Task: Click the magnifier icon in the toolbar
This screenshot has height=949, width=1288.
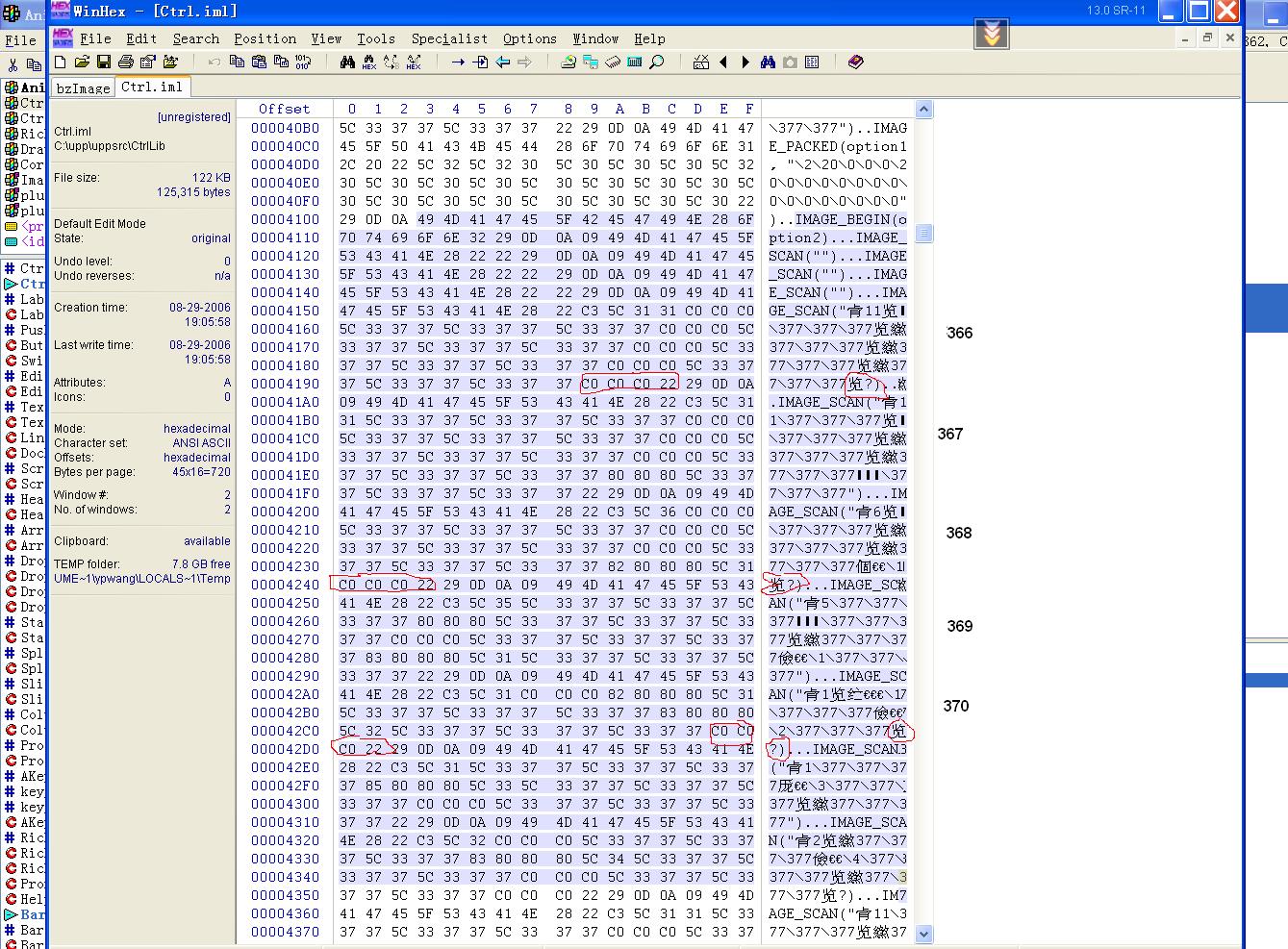Action: tap(657, 62)
